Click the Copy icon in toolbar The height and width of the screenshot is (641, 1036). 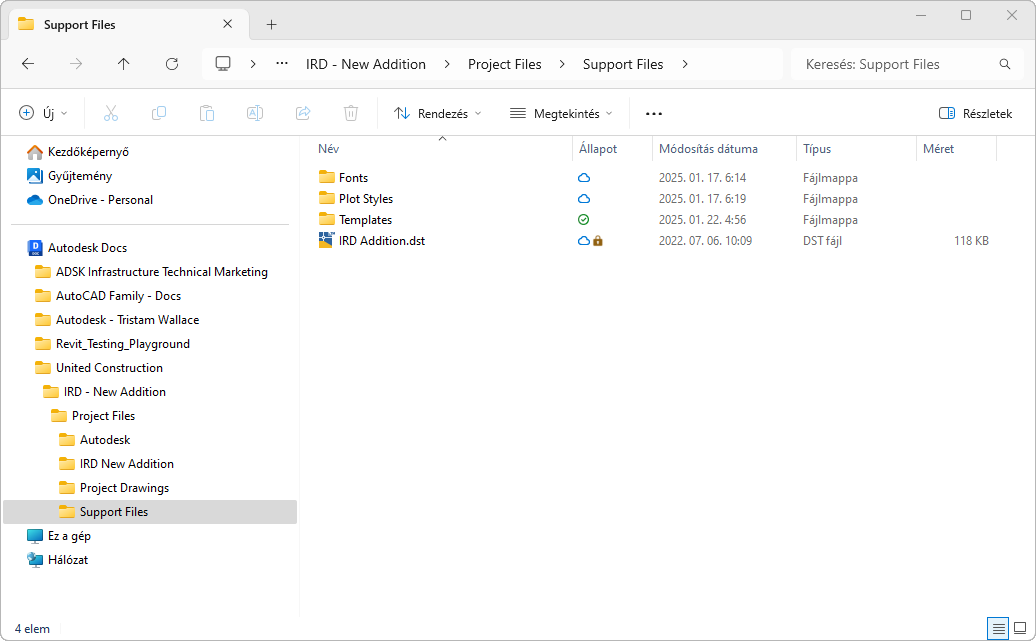coord(159,113)
